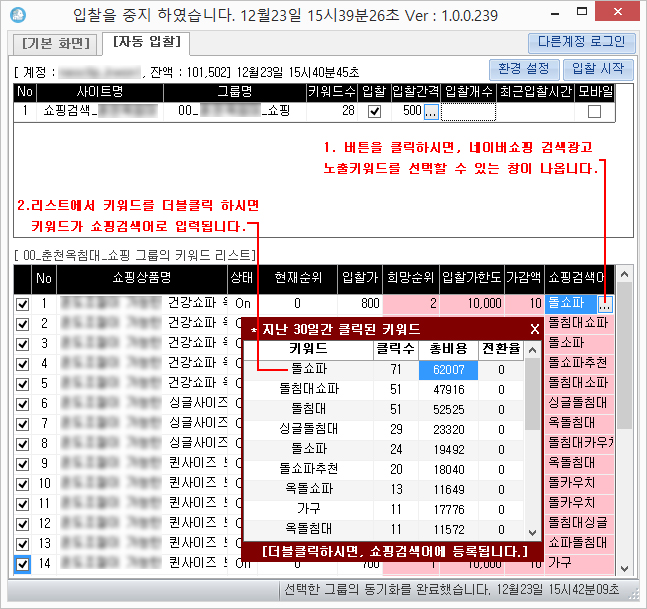Click the highlighted total cost cell 62007
The height and width of the screenshot is (609, 647).
[449, 370]
